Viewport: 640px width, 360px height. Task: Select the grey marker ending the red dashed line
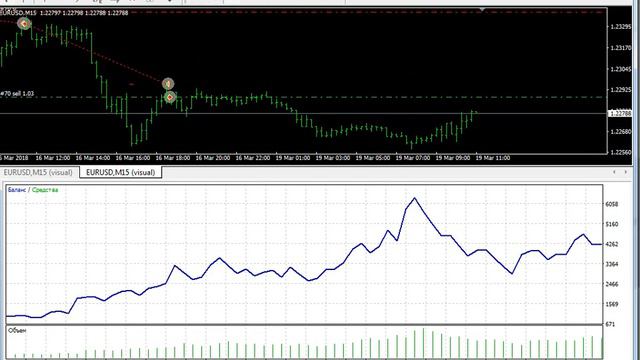pos(168,84)
